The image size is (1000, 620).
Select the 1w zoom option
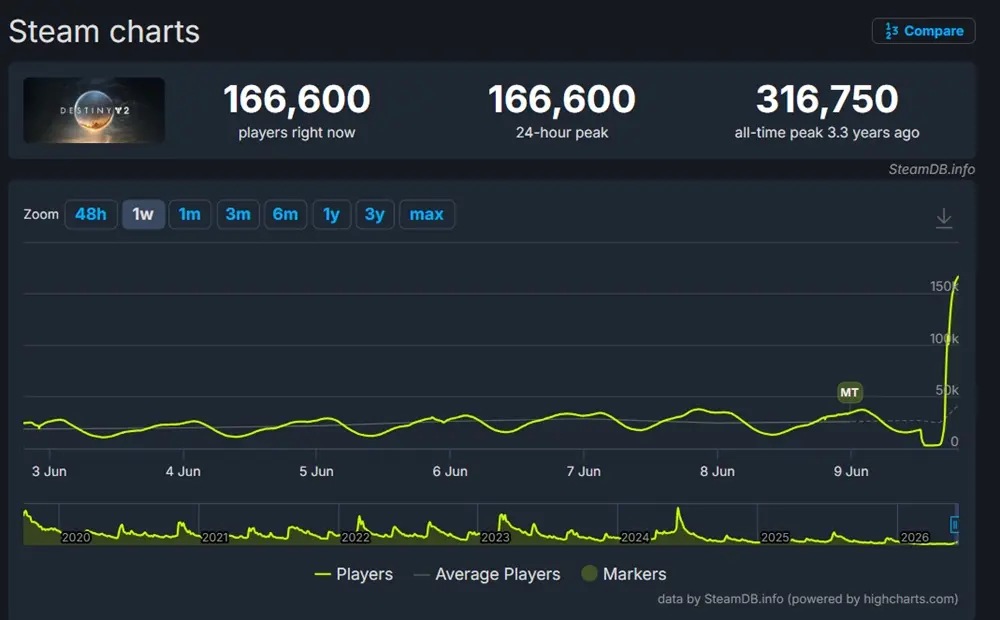click(x=143, y=214)
